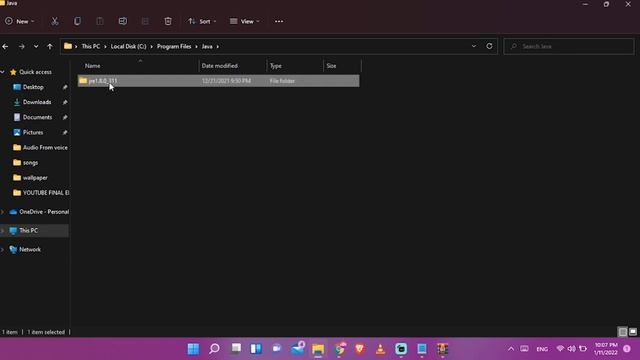Open the notification center badge

coord(627,349)
